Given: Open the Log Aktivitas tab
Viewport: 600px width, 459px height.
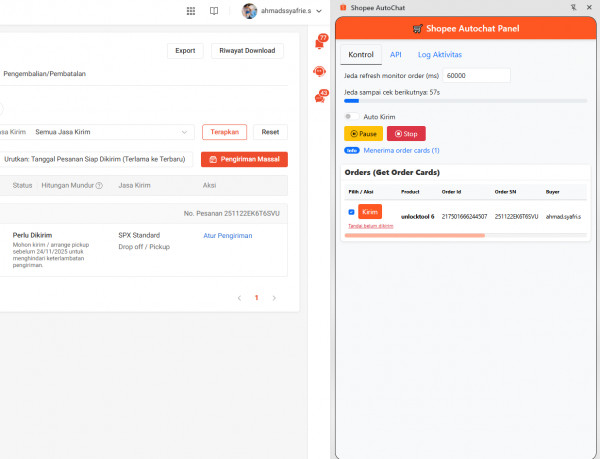Looking at the screenshot, I should pyautogui.click(x=440, y=55).
